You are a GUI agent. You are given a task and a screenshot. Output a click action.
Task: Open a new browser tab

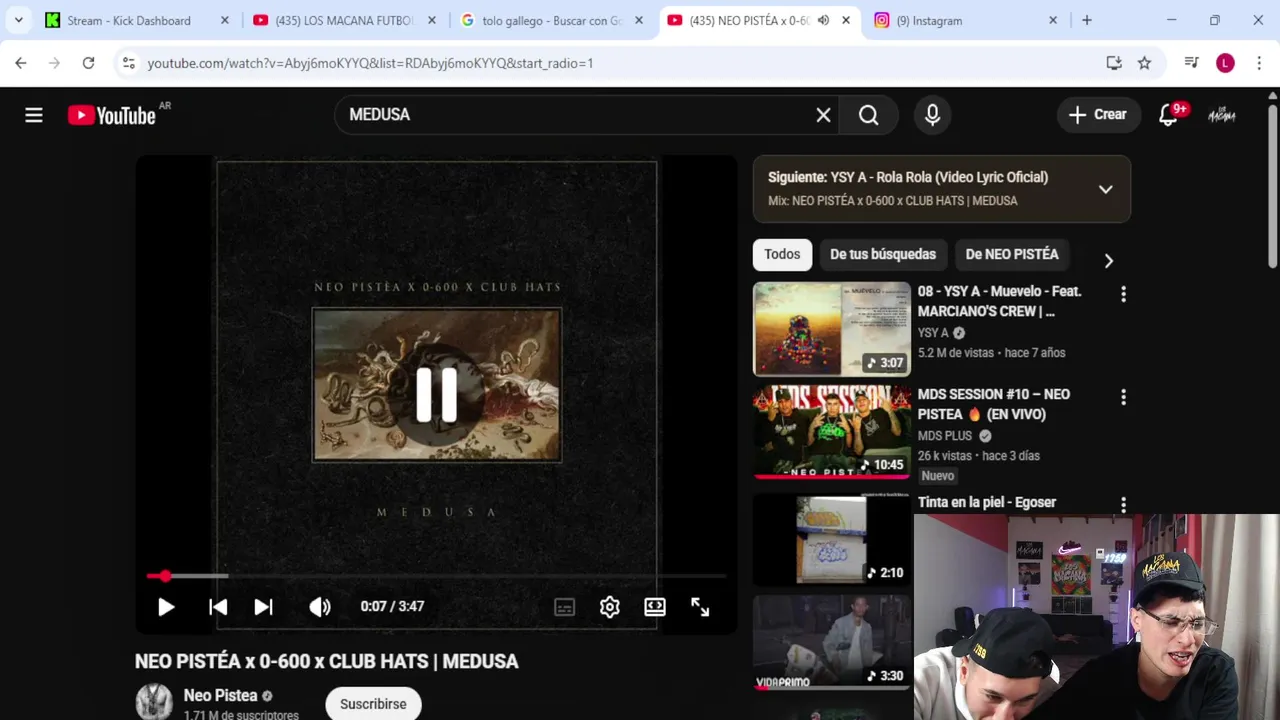[x=1087, y=20]
